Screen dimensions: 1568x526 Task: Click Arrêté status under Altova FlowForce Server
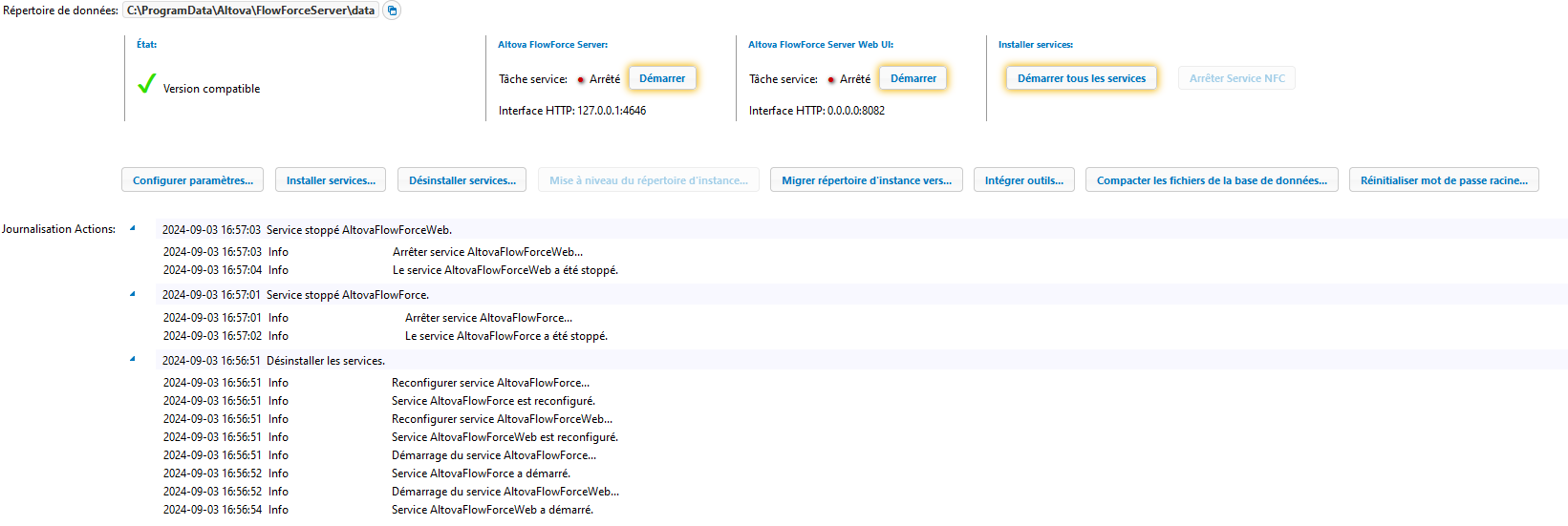pos(605,79)
